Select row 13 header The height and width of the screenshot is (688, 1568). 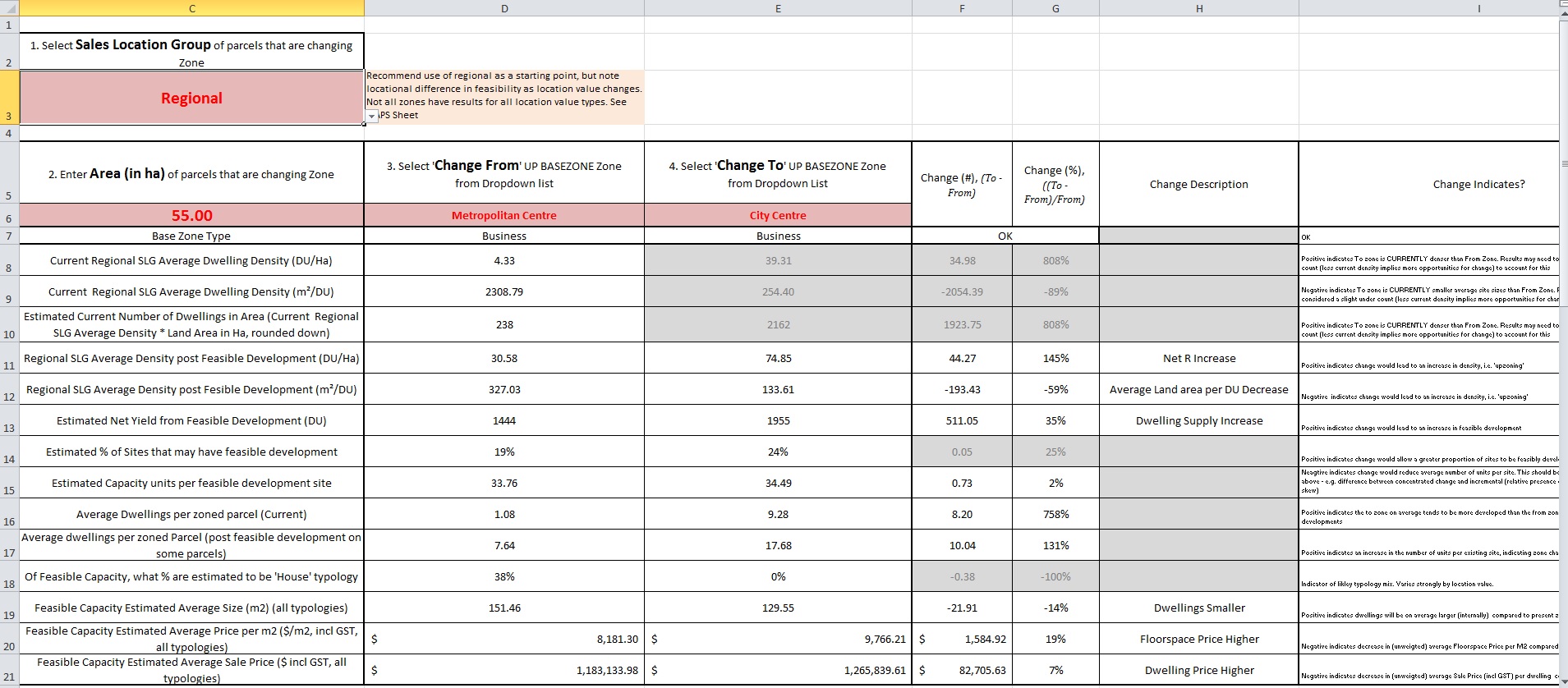click(9, 428)
